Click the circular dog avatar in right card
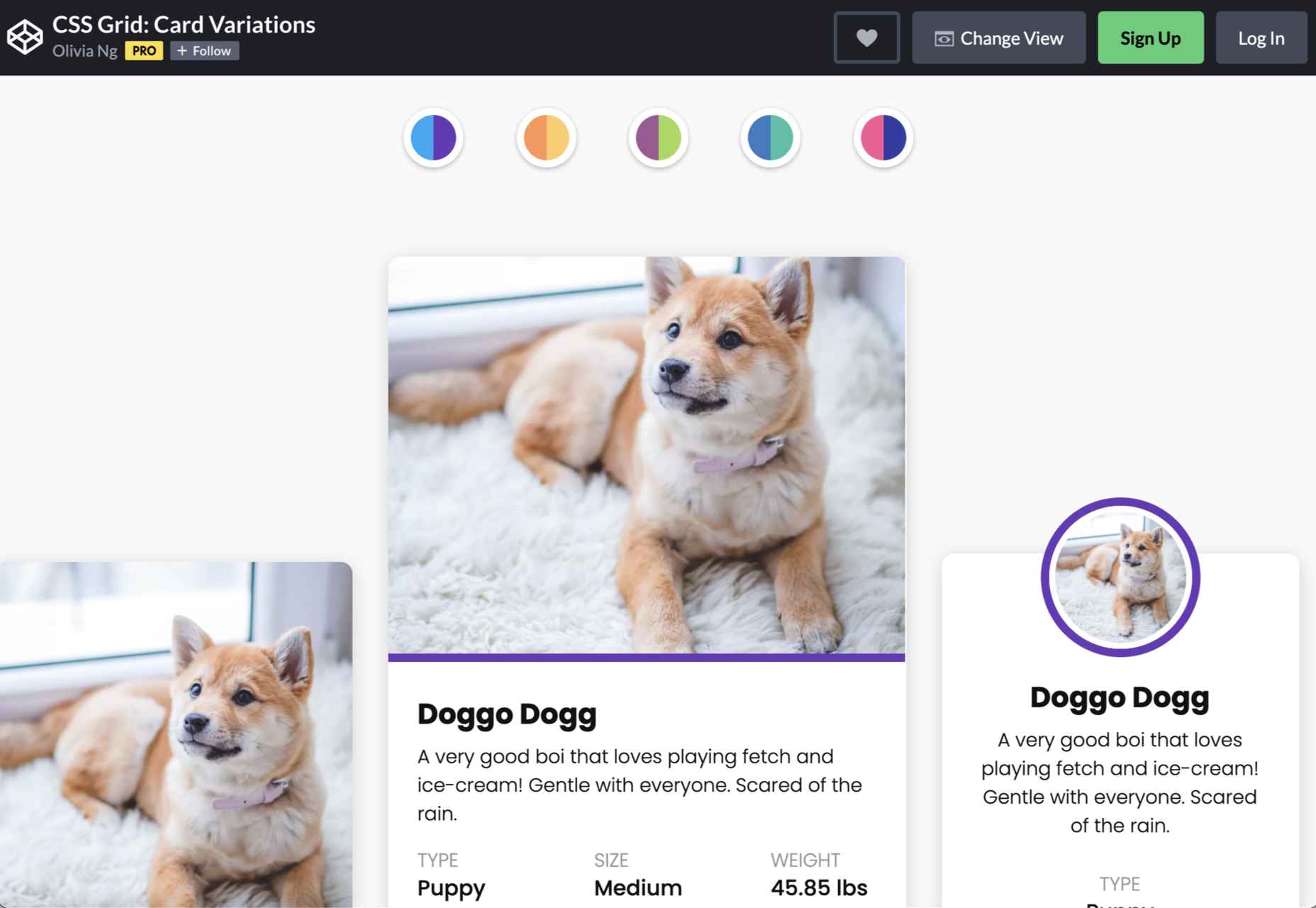This screenshot has height=908, width=1316. (1120, 577)
